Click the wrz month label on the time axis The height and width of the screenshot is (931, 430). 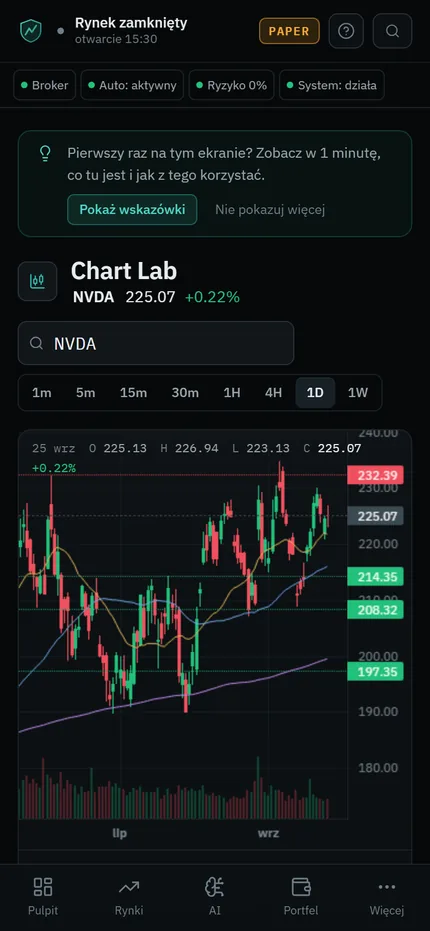click(x=268, y=834)
